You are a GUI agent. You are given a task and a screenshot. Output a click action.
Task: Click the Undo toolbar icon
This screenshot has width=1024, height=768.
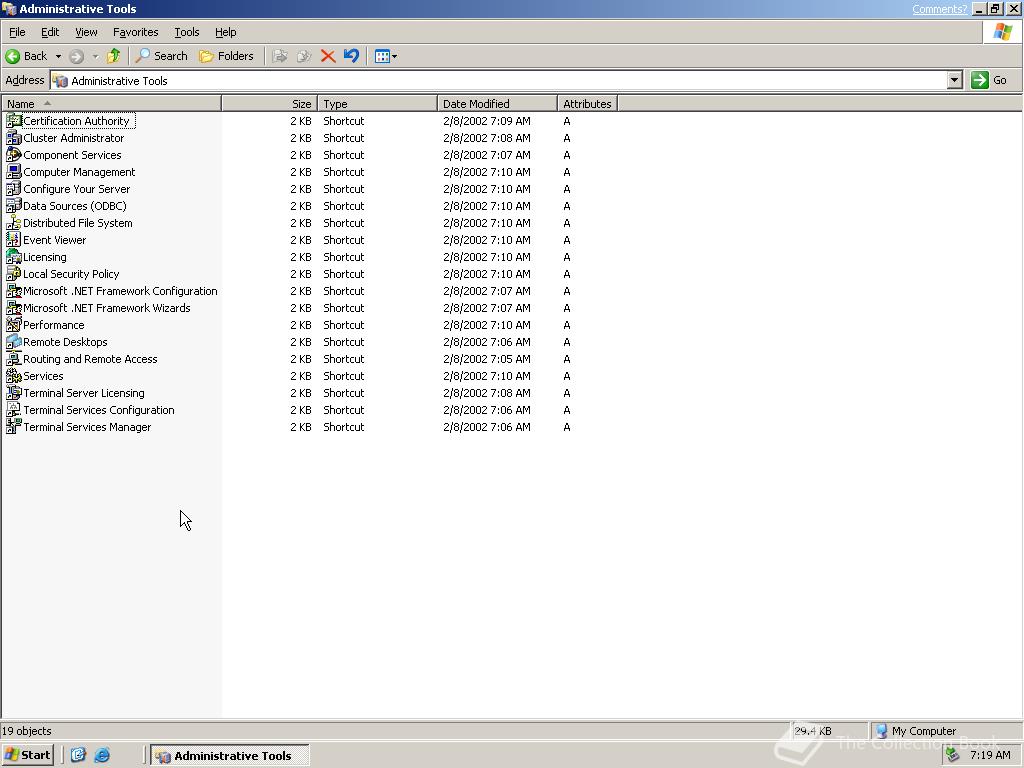[351, 56]
